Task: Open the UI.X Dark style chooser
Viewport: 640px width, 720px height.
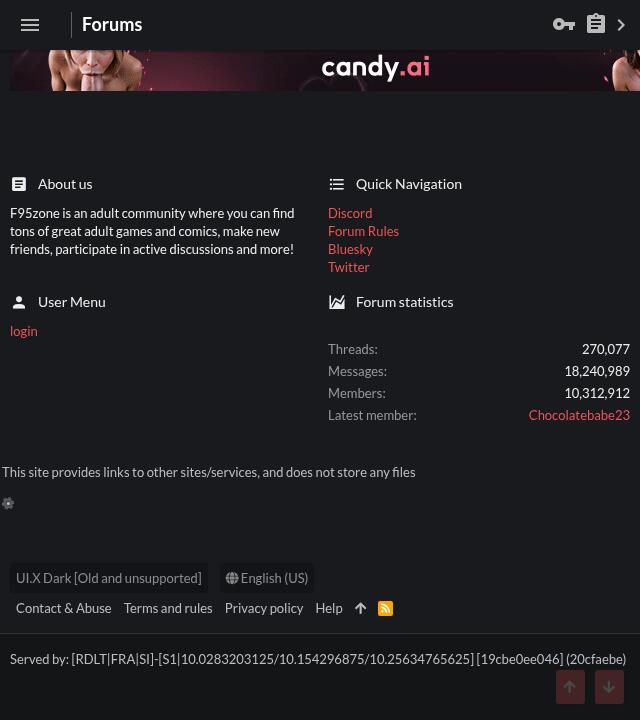Action: pos(109,578)
